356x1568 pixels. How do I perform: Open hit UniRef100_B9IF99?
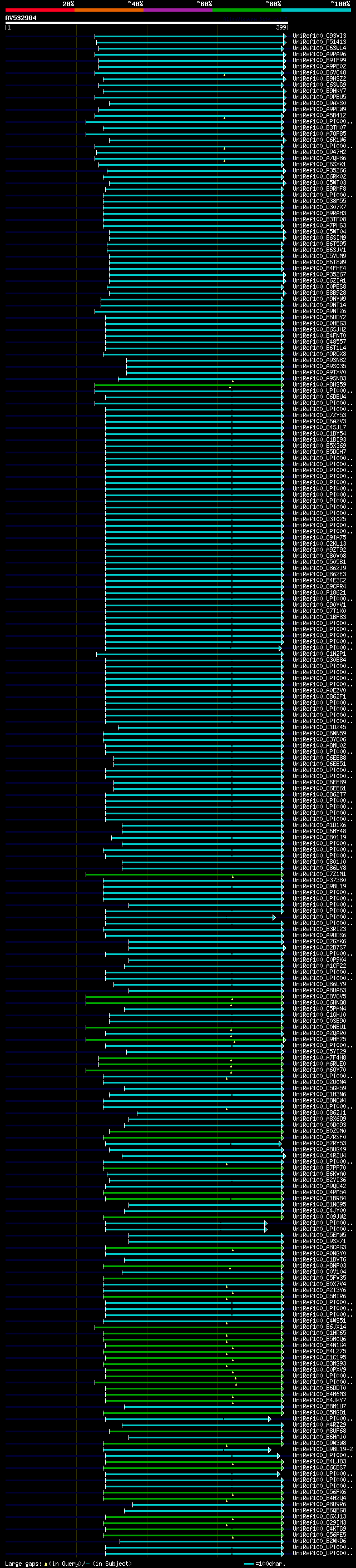pyautogui.click(x=319, y=60)
